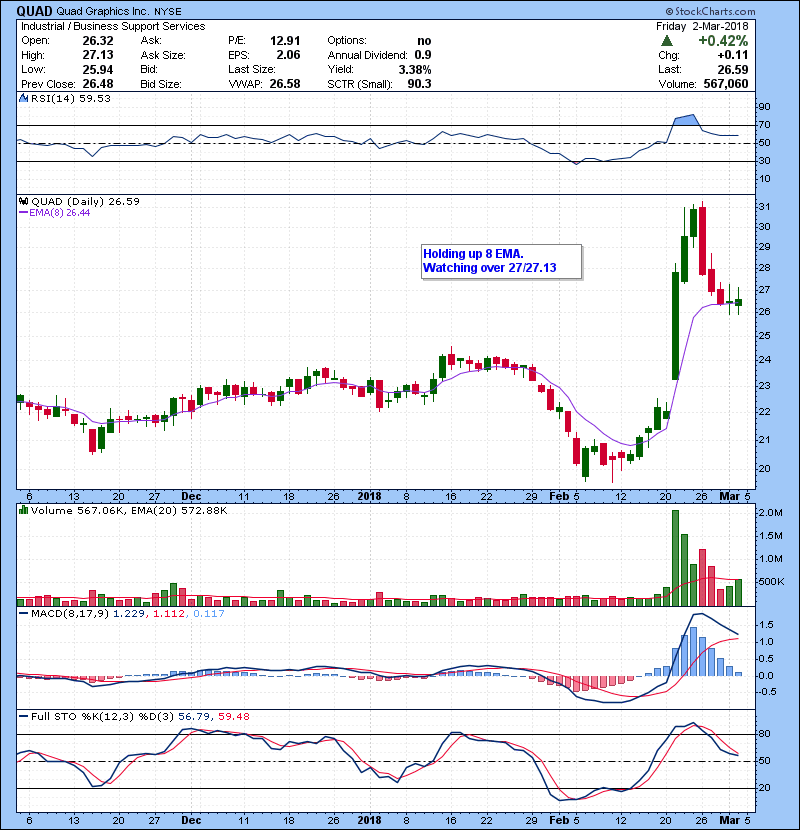Click the 'QUAD (Daily) 26.59' chart label
Viewport: 800px width, 830px height.
pos(86,201)
